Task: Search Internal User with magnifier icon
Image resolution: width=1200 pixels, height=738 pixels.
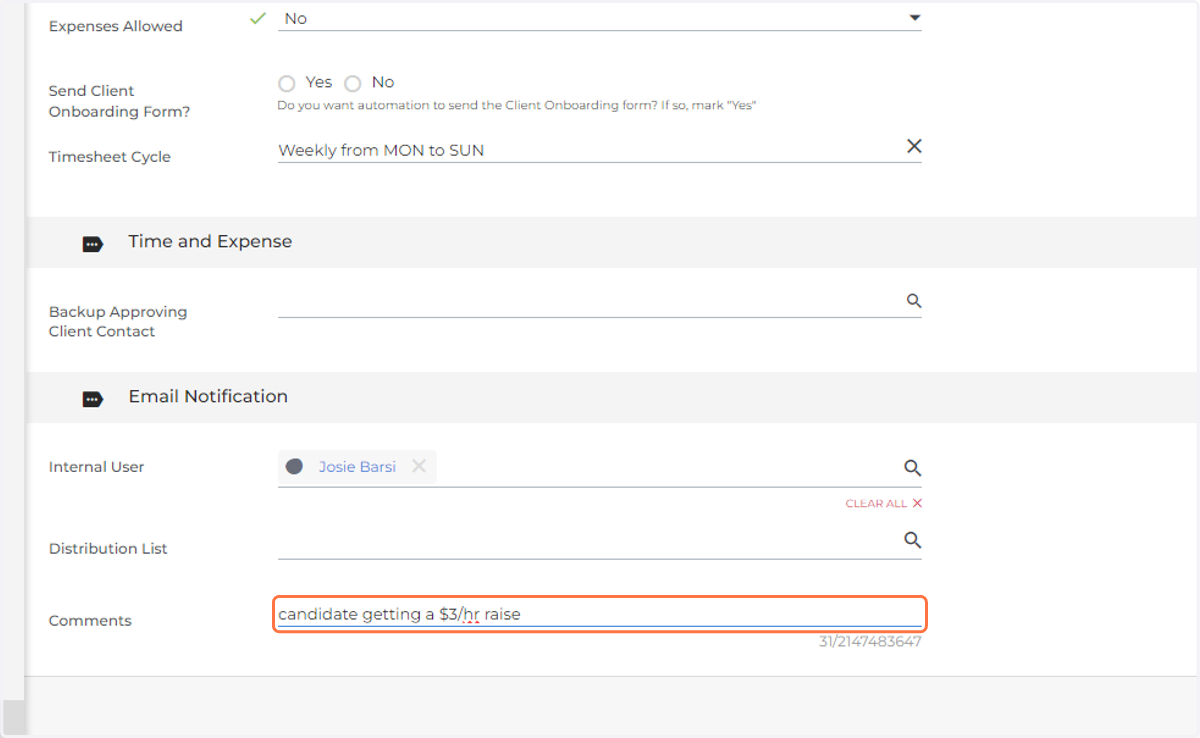Action: 912,467
